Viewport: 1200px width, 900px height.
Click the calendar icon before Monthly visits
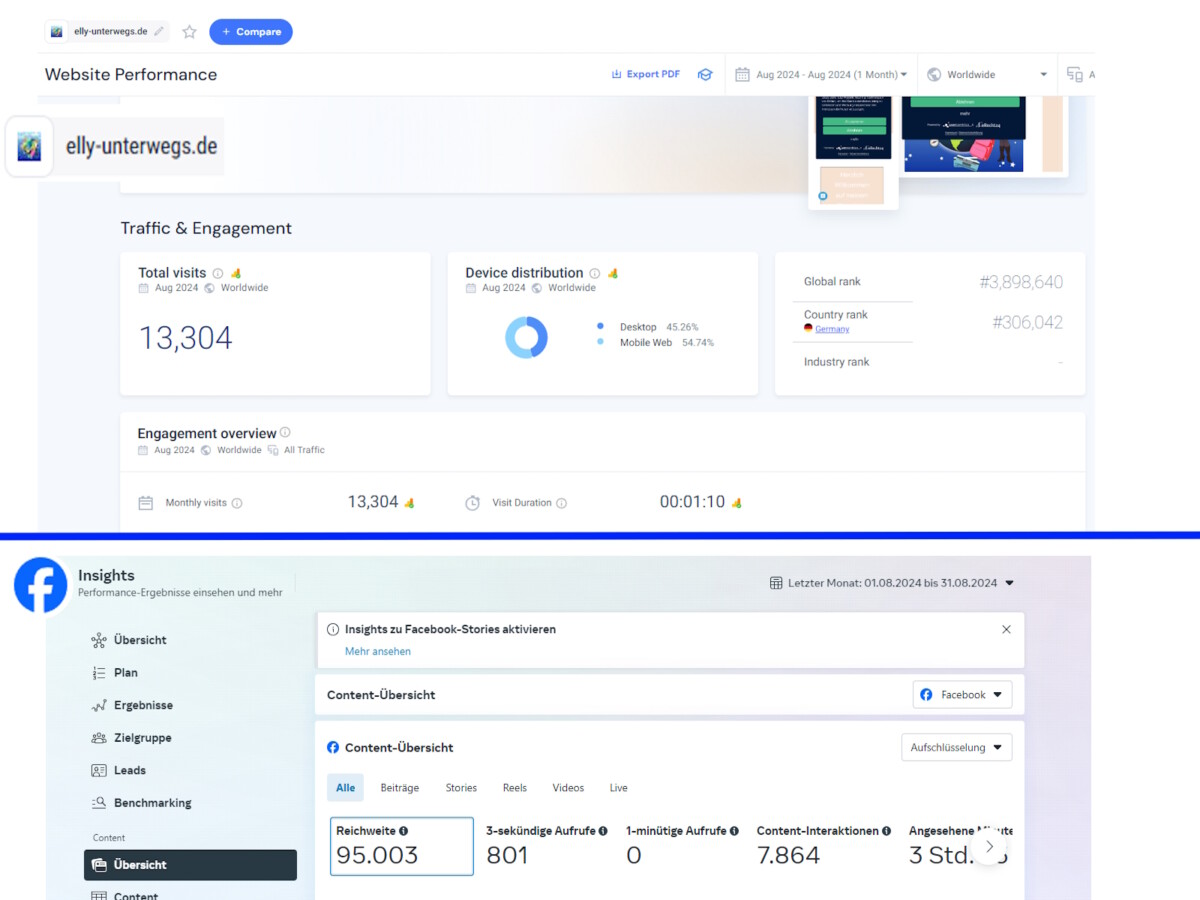point(145,503)
